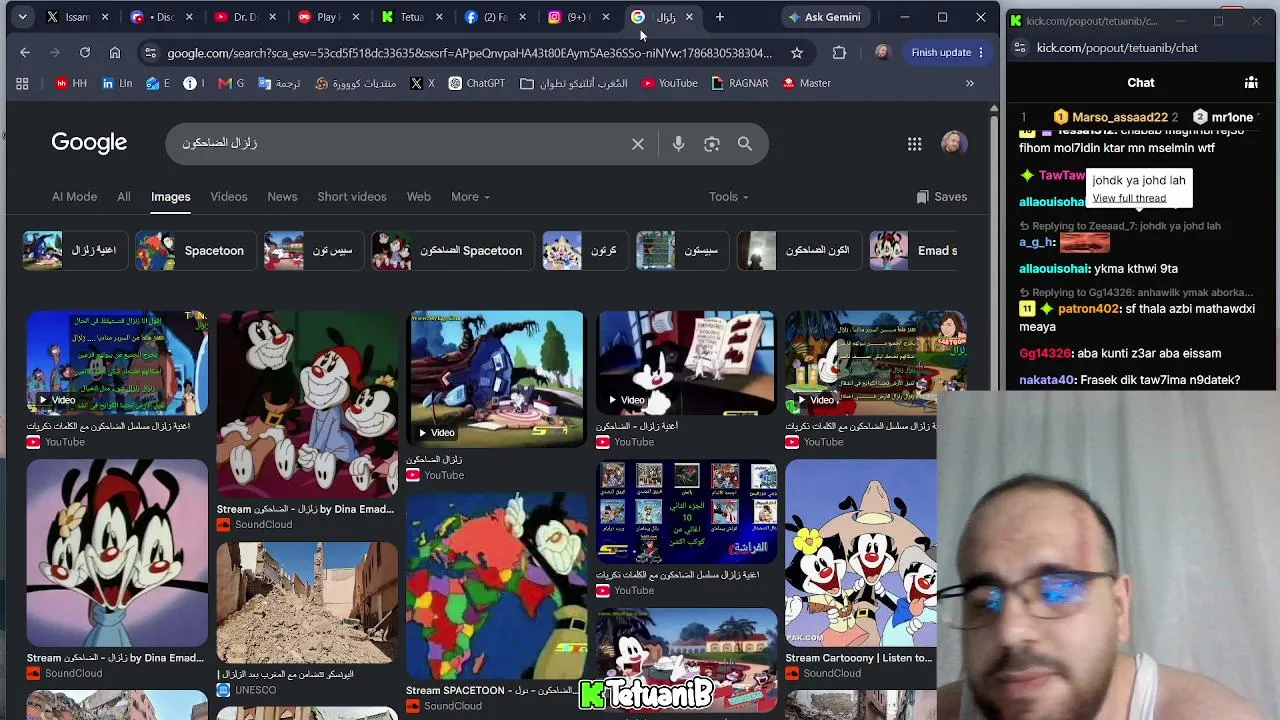1280x720 pixels.
Task: Open the Chrome profile avatar
Action: coord(881,52)
